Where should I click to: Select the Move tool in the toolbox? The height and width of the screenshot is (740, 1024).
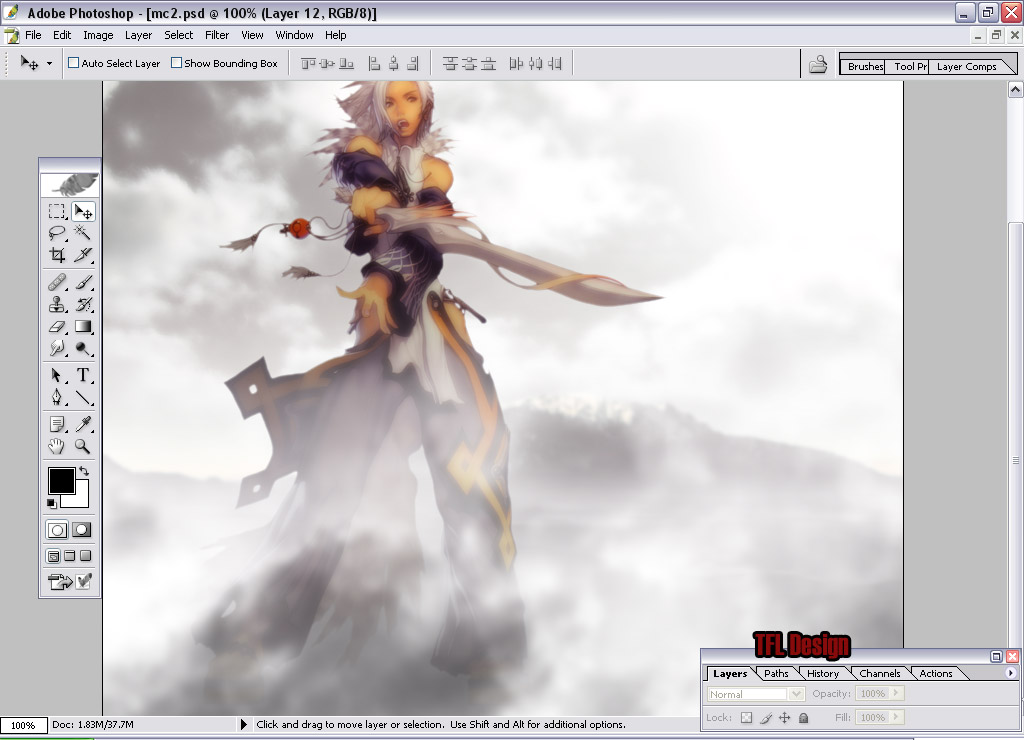point(83,212)
